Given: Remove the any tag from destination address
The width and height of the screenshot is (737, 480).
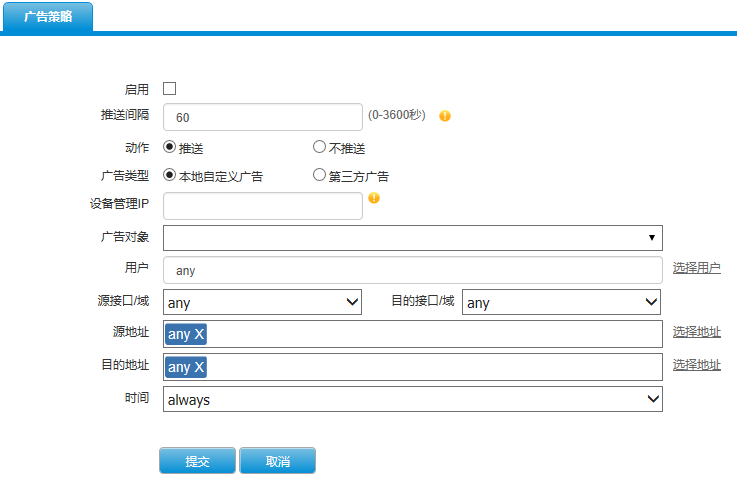Looking at the screenshot, I should [x=199, y=367].
